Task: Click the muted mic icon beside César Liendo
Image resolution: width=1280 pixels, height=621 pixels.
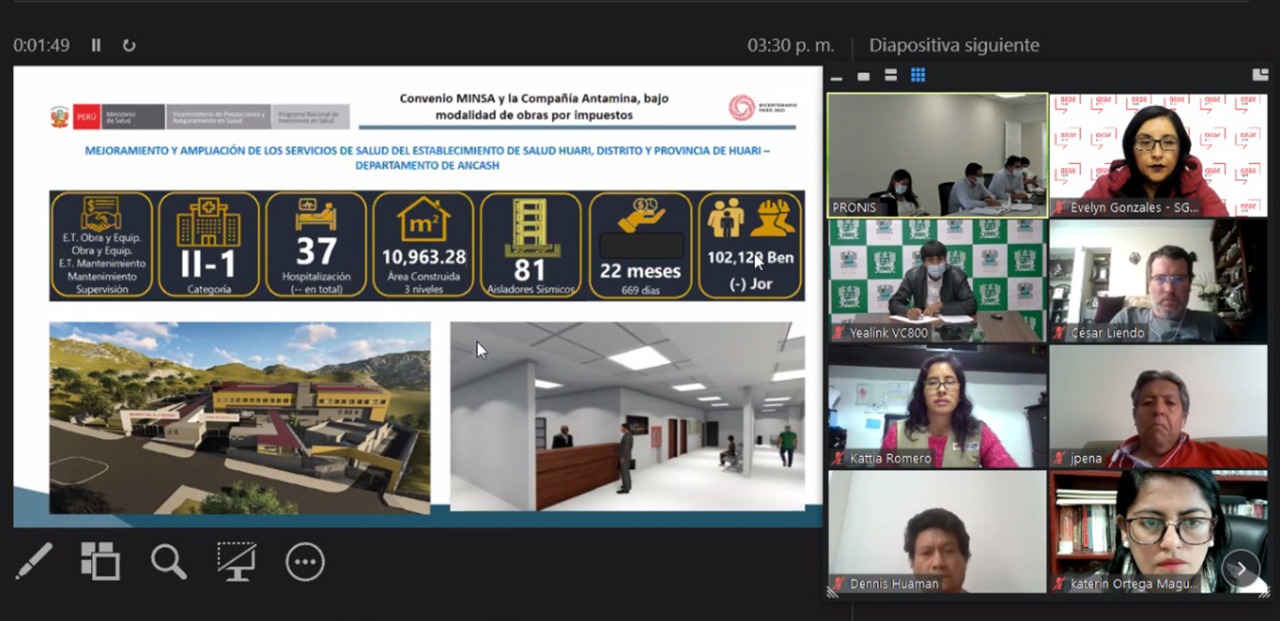Action: point(1059,333)
